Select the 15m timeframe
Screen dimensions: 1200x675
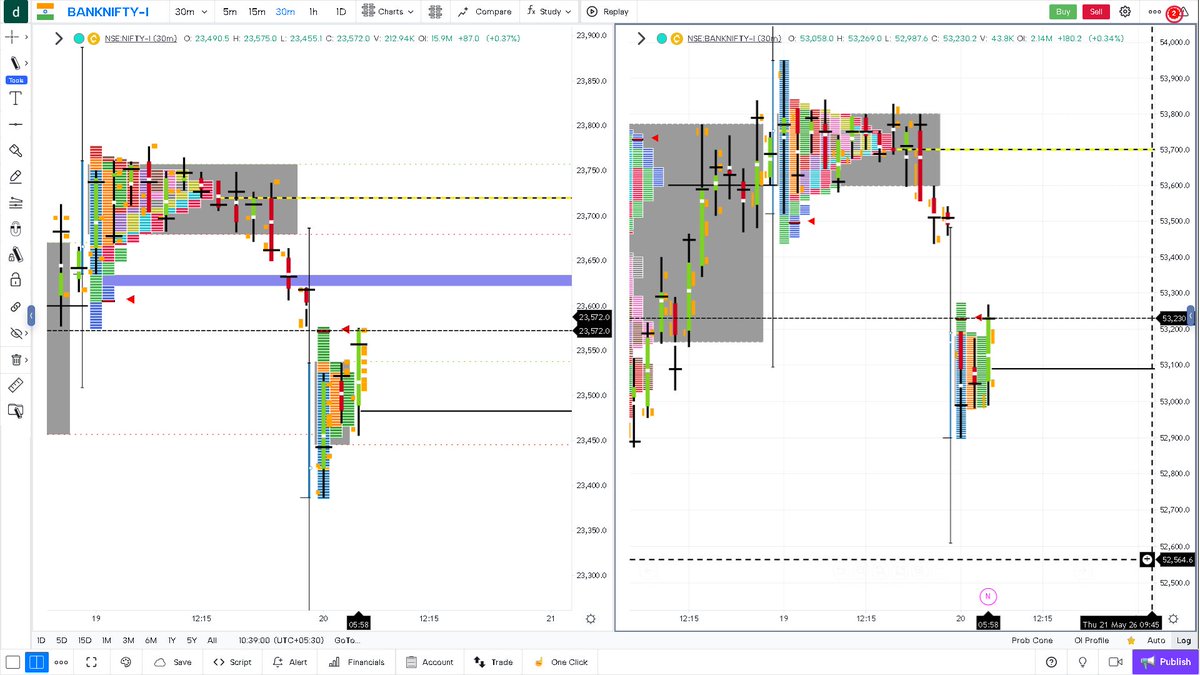(257, 12)
